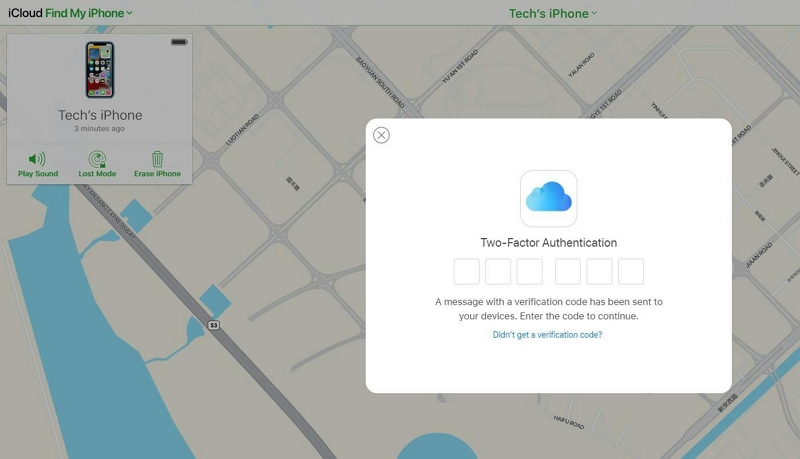Click the "Tech's iPhone" name in the device card
This screenshot has width=800, height=459.
pyautogui.click(x=100, y=115)
